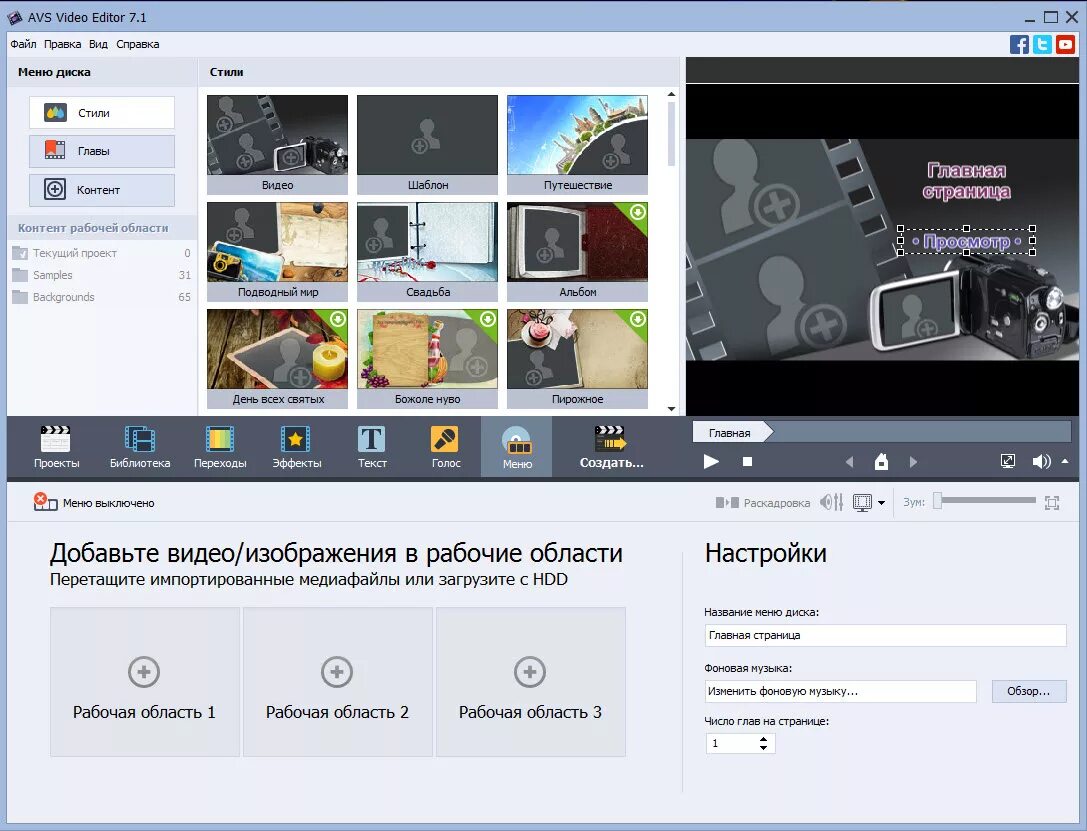The width and height of the screenshot is (1087, 831).
Task: Go to next menu page arrow
Action: [x=913, y=462]
